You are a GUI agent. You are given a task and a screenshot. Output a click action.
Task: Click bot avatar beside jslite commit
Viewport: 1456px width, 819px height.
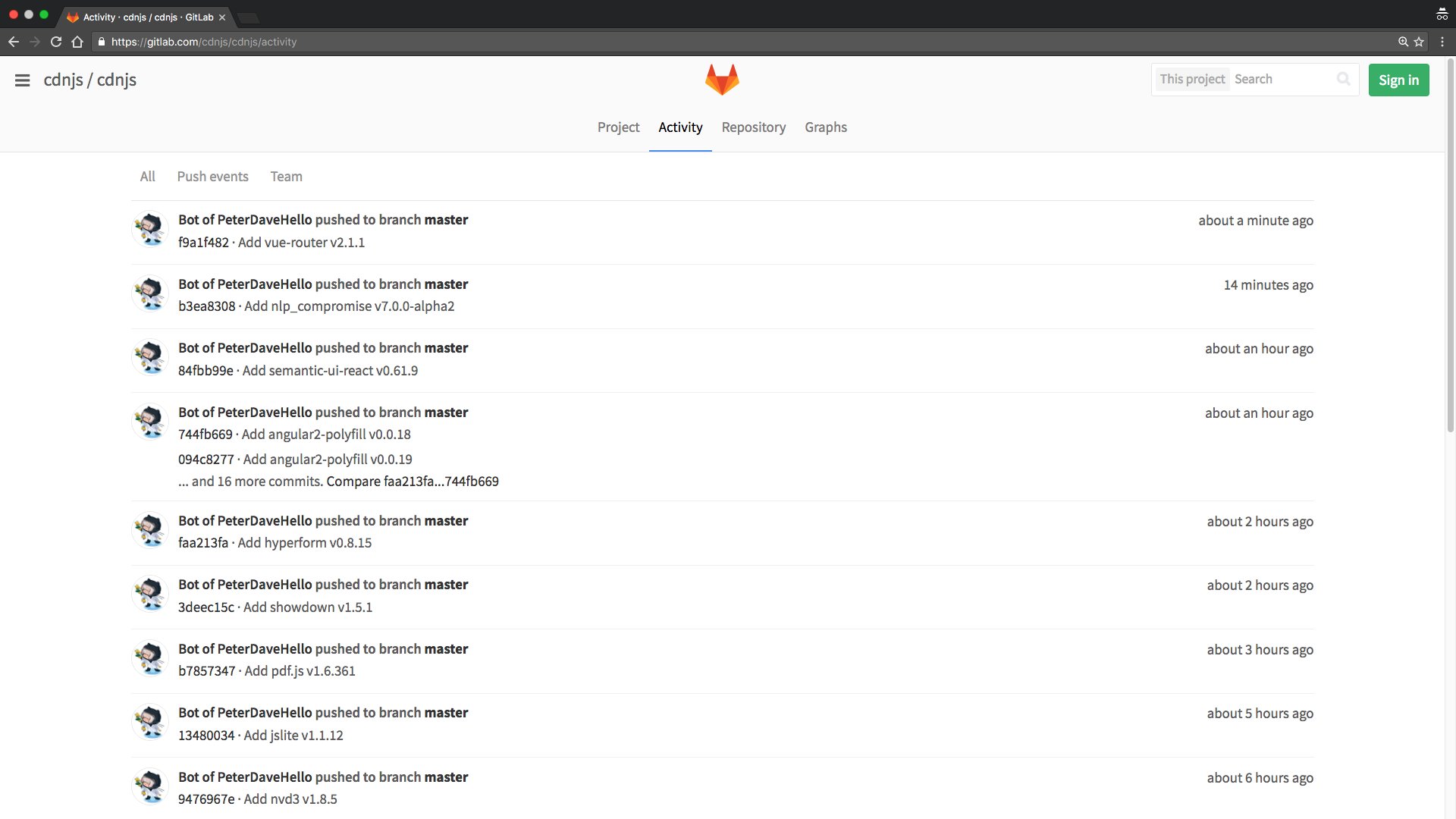[150, 722]
